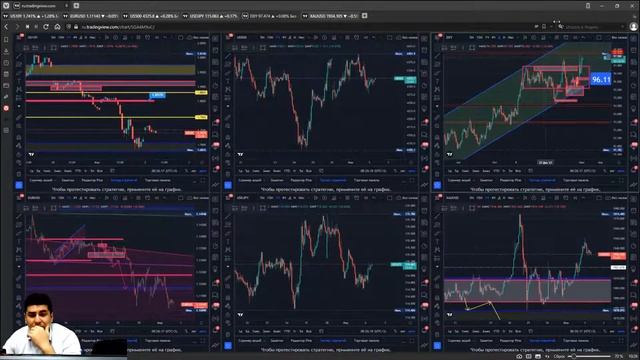
Task: Open the symbol search in the DXY chart header
Action: pos(450,37)
